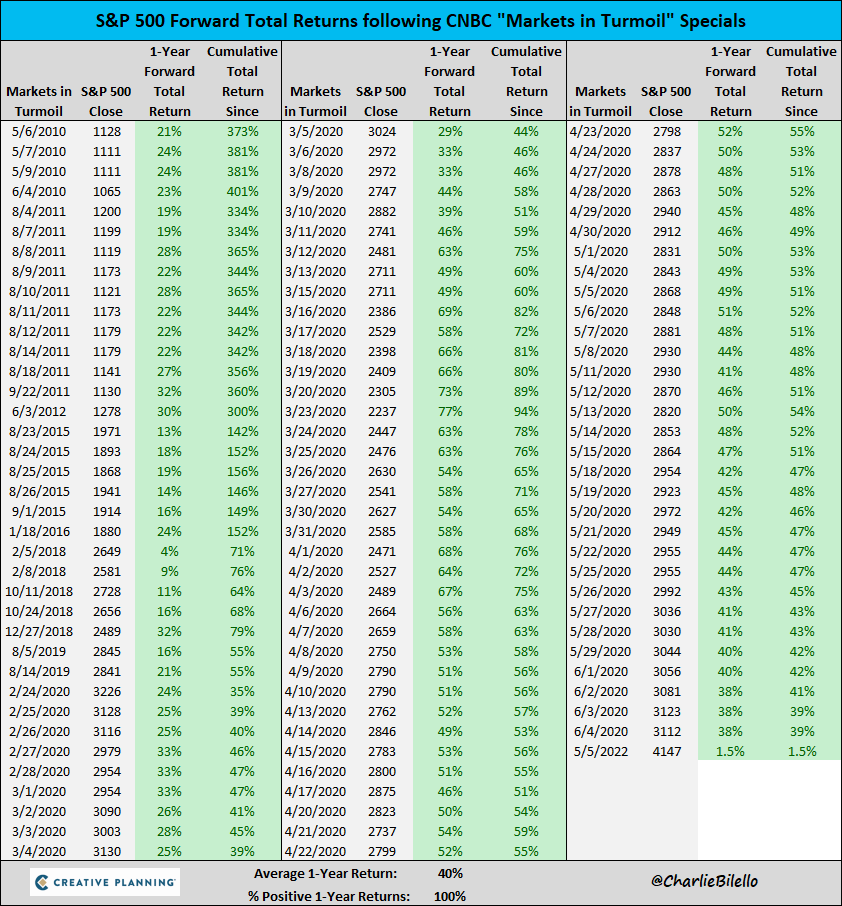Click the 100% positive returns value
The height and width of the screenshot is (906, 842).
click(x=449, y=896)
